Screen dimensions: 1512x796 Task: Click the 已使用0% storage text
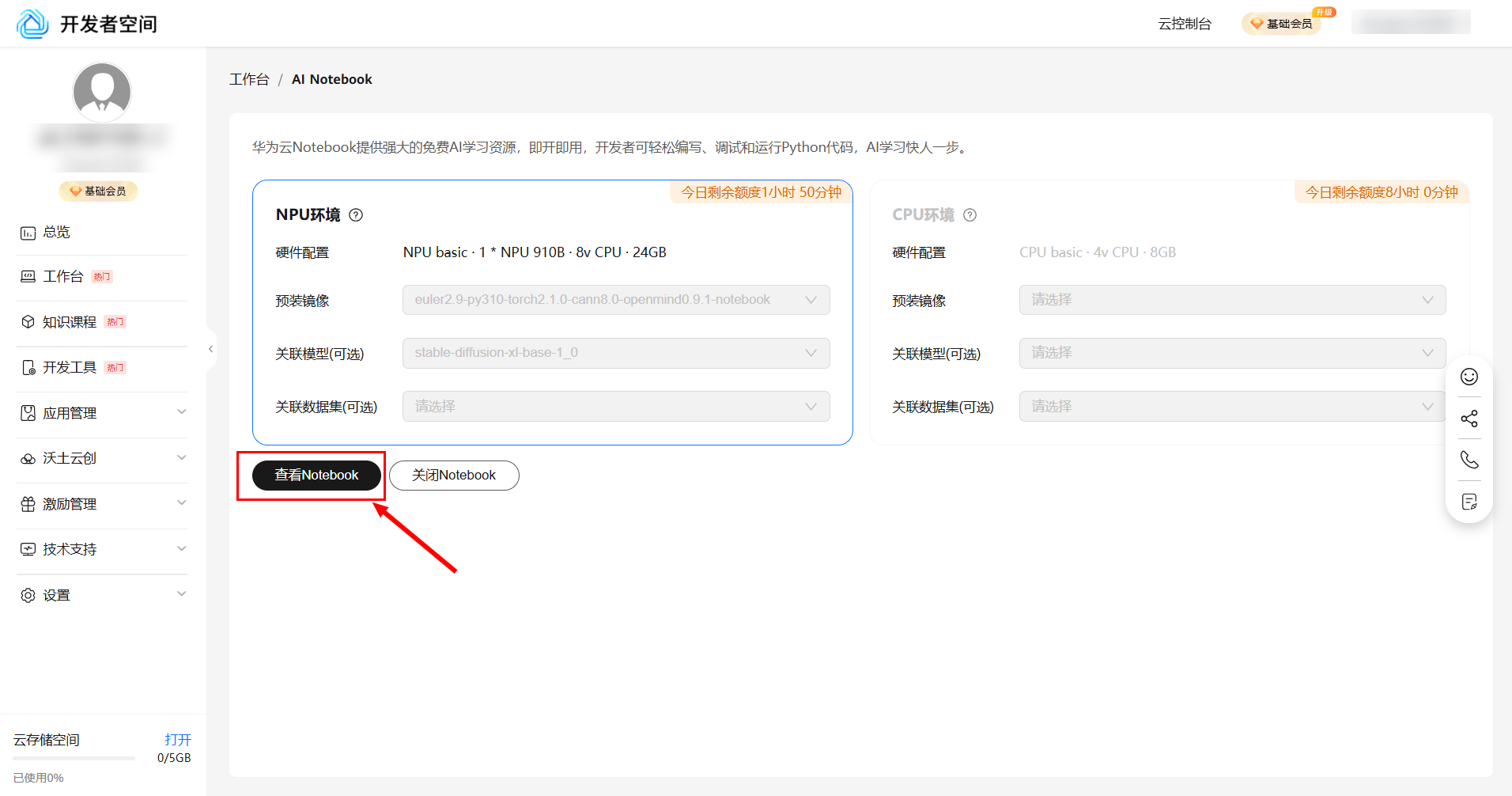point(39,778)
